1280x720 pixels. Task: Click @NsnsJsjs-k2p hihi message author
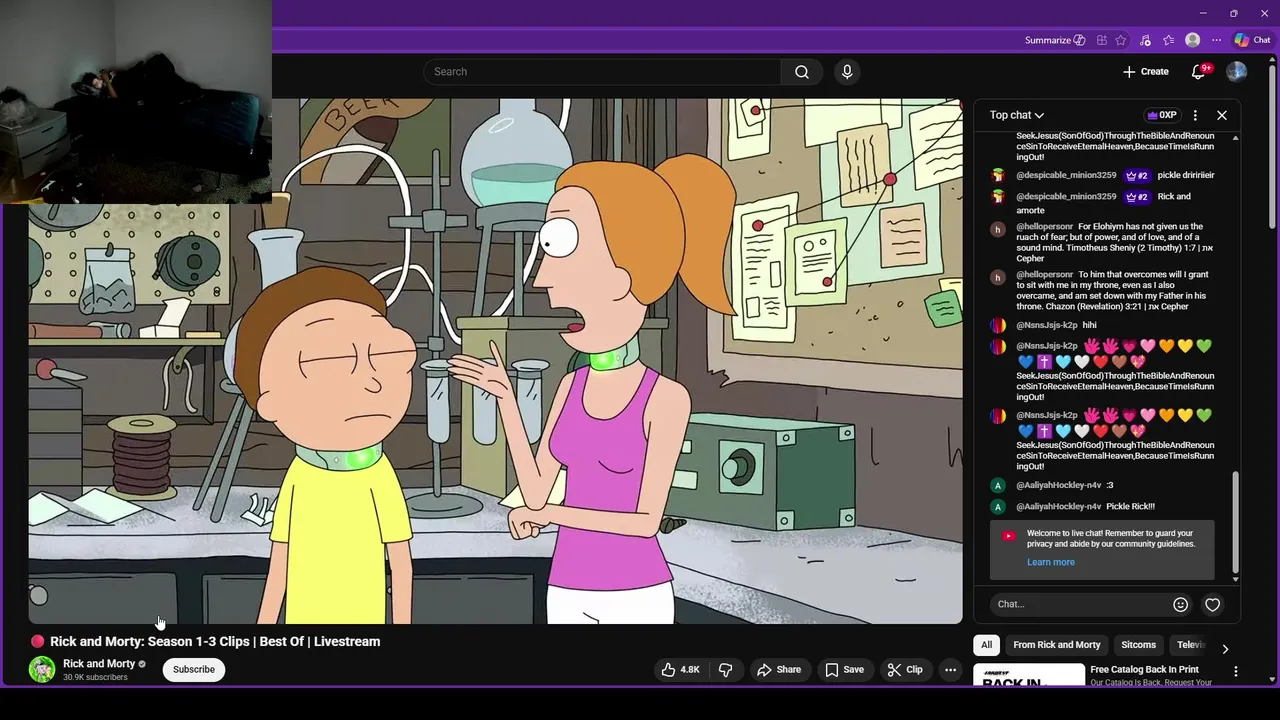[1046, 325]
